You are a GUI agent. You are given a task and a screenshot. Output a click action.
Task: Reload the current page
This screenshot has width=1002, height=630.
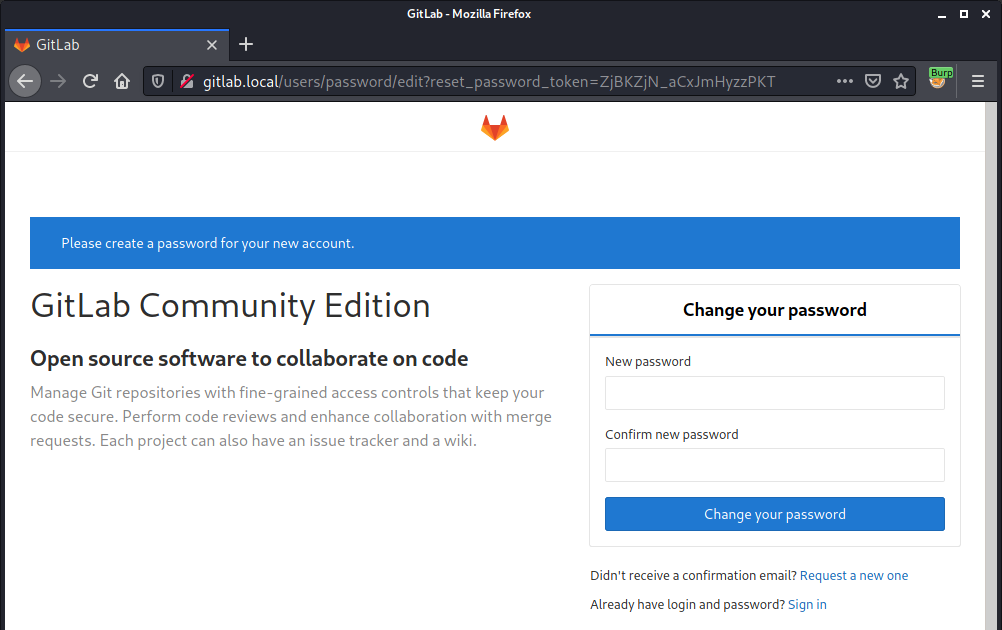pos(90,81)
